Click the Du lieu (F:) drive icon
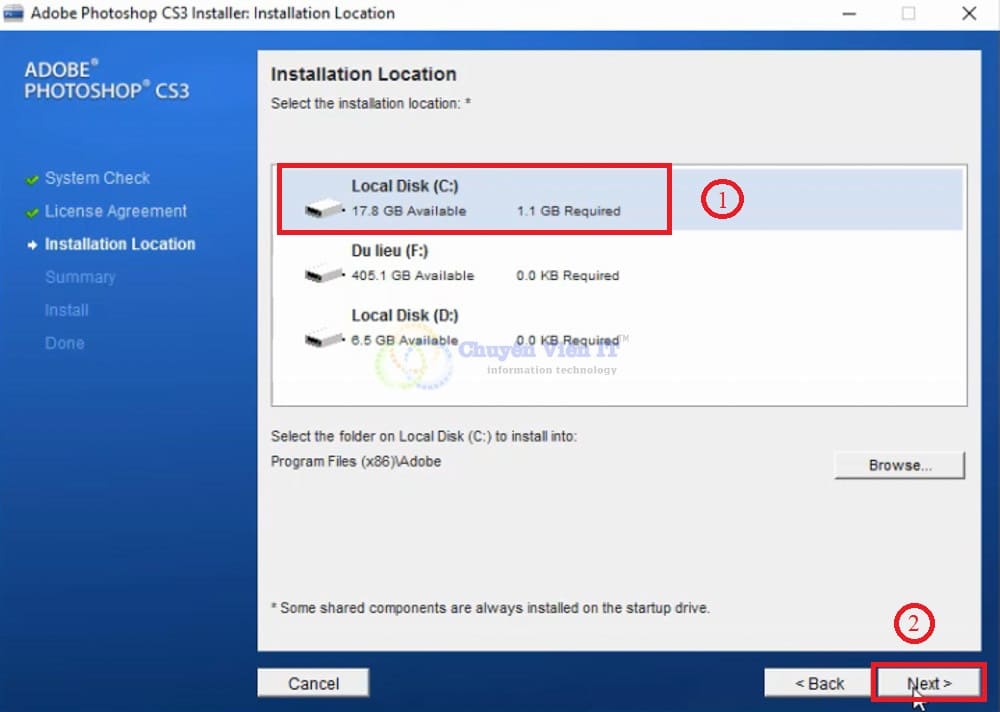The image size is (1000, 712). pos(324,273)
